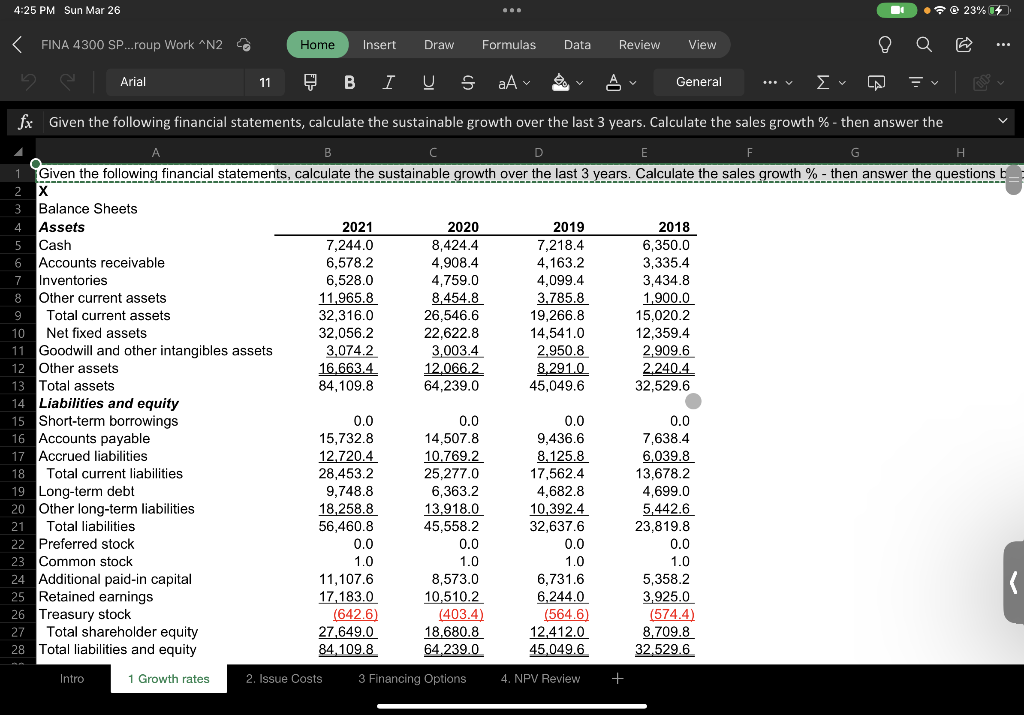Add a new sheet with plus button

617,679
